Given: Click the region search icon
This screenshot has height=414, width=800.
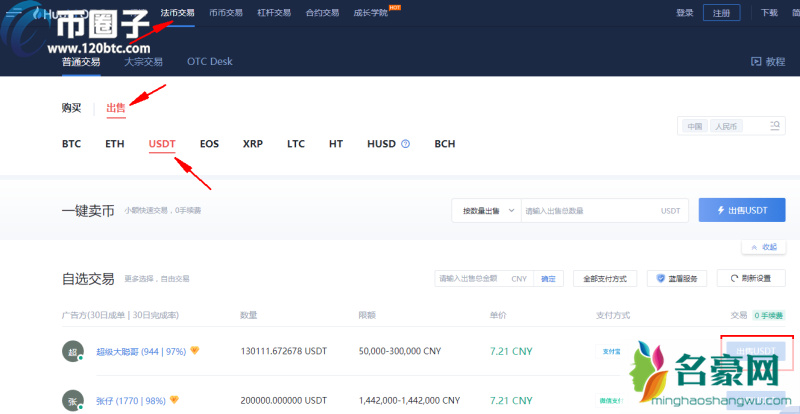Looking at the screenshot, I should (x=774, y=126).
